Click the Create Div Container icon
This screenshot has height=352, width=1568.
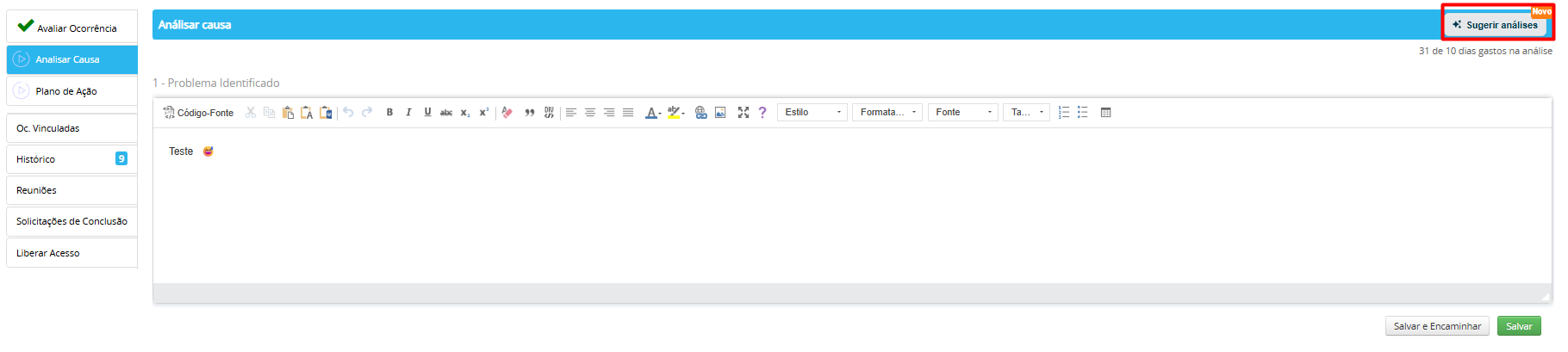(549, 113)
